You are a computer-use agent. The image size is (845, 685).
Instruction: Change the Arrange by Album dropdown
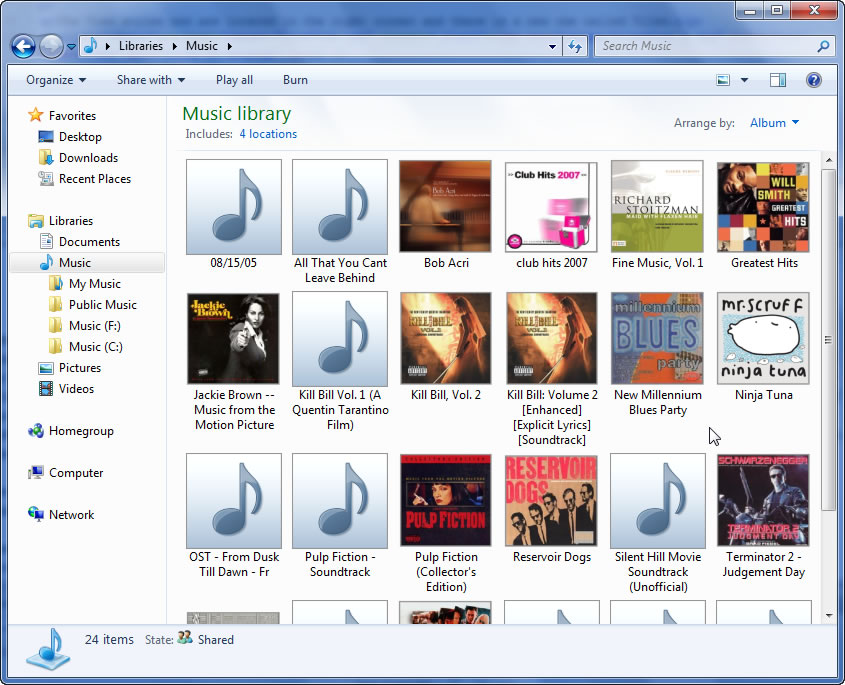pos(774,123)
